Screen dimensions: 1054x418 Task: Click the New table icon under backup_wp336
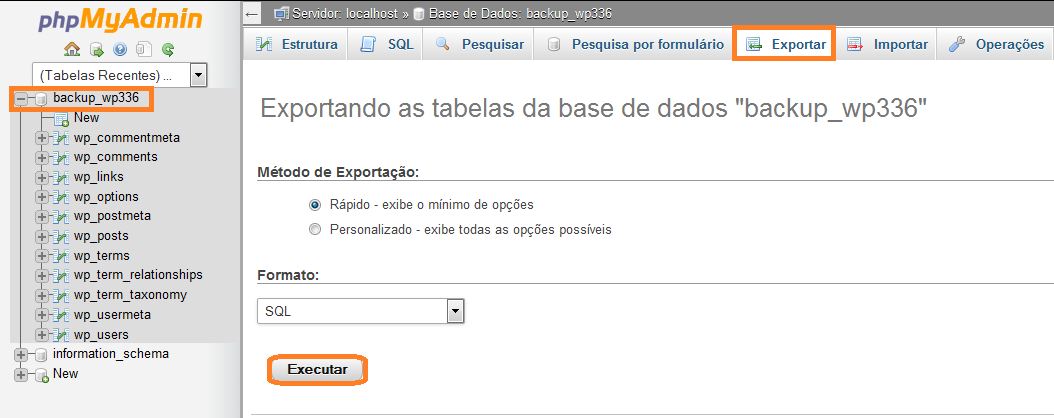62,118
